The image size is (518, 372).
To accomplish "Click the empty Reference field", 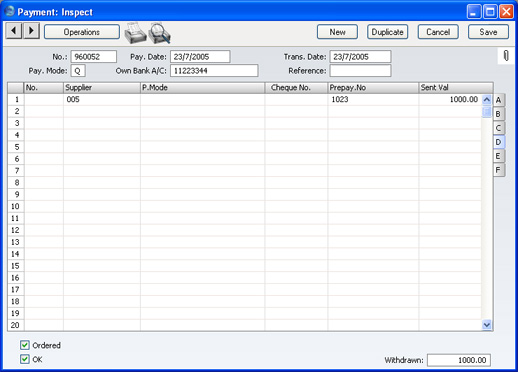I will point(360,71).
